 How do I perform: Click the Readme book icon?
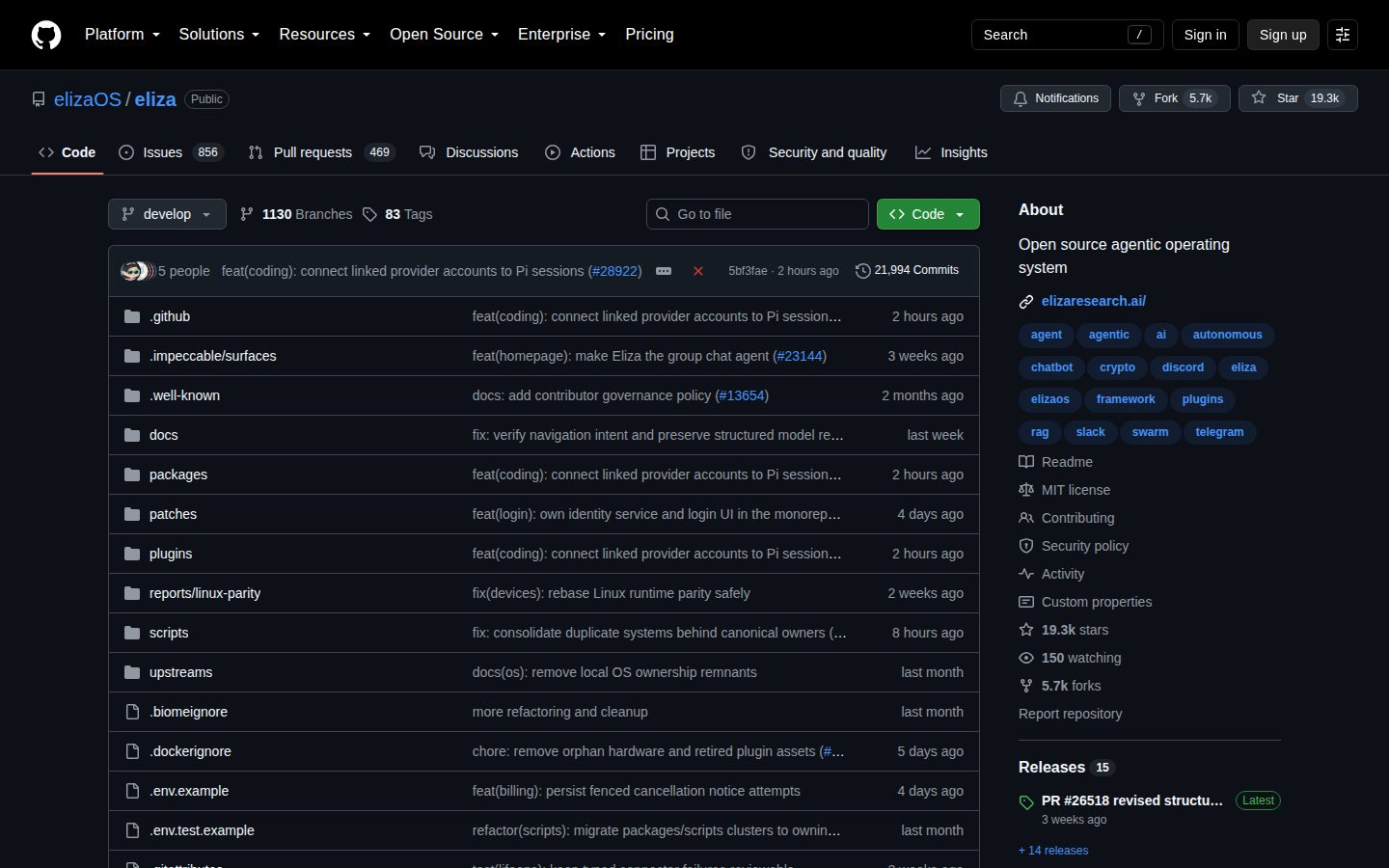pos(1026,462)
